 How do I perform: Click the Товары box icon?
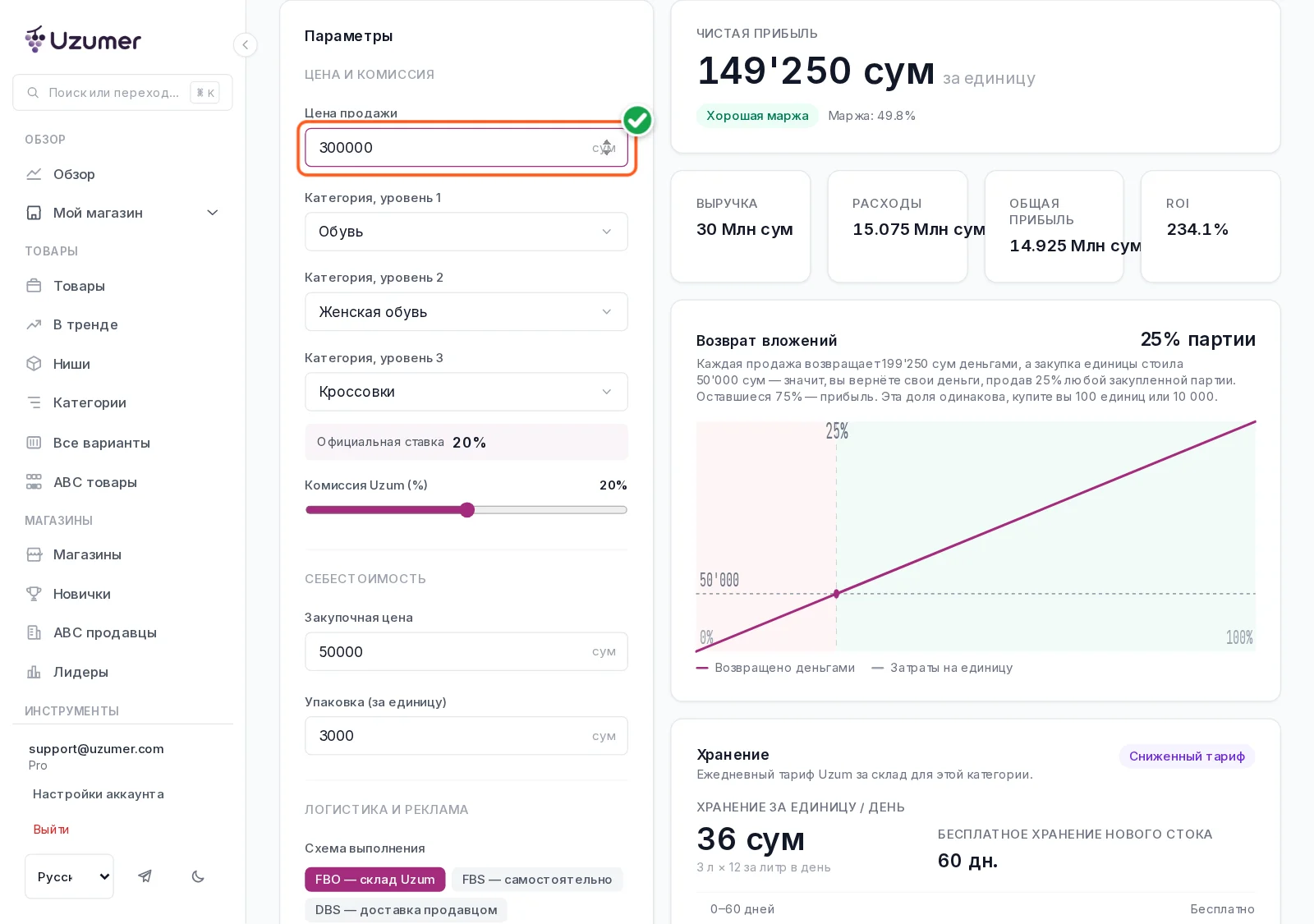tap(34, 286)
